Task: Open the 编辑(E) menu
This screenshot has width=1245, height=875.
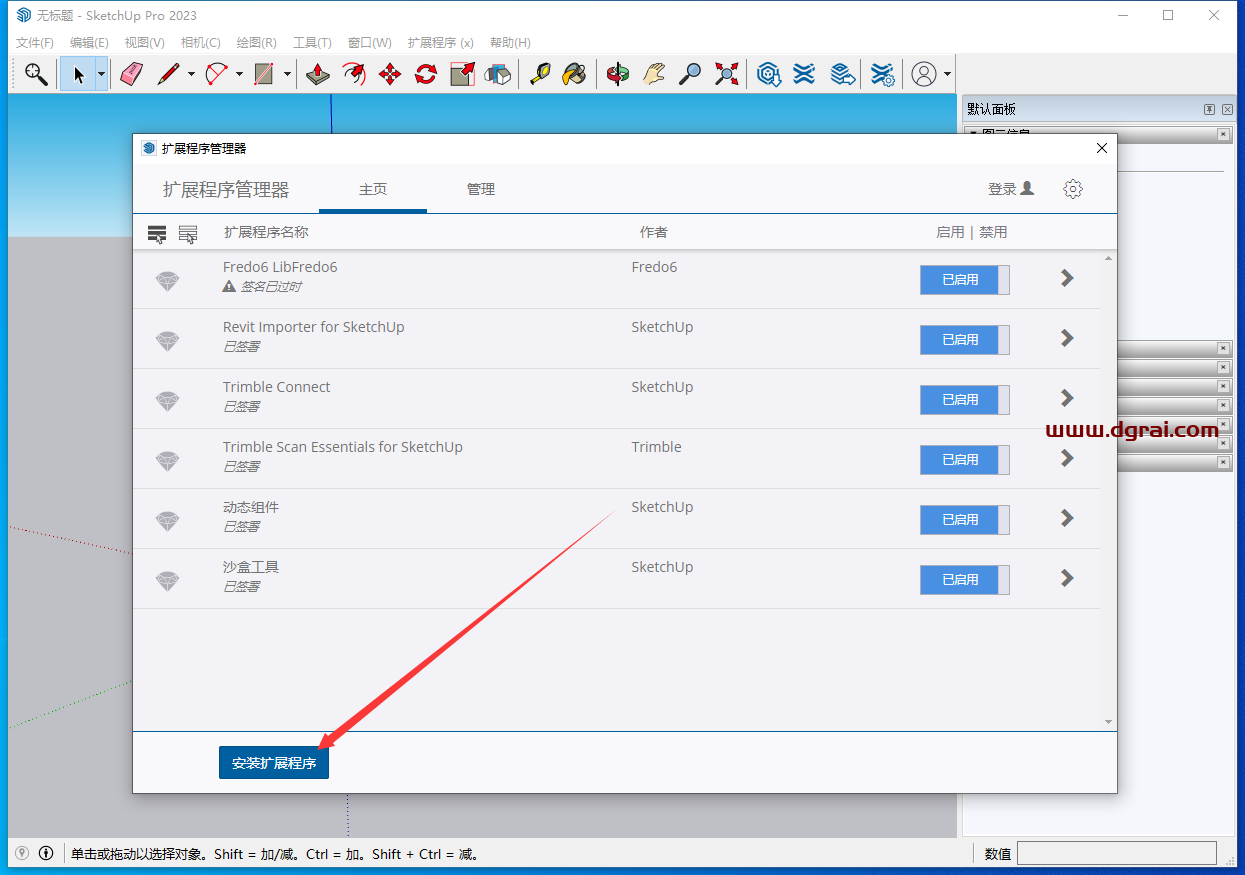Action: (x=89, y=42)
